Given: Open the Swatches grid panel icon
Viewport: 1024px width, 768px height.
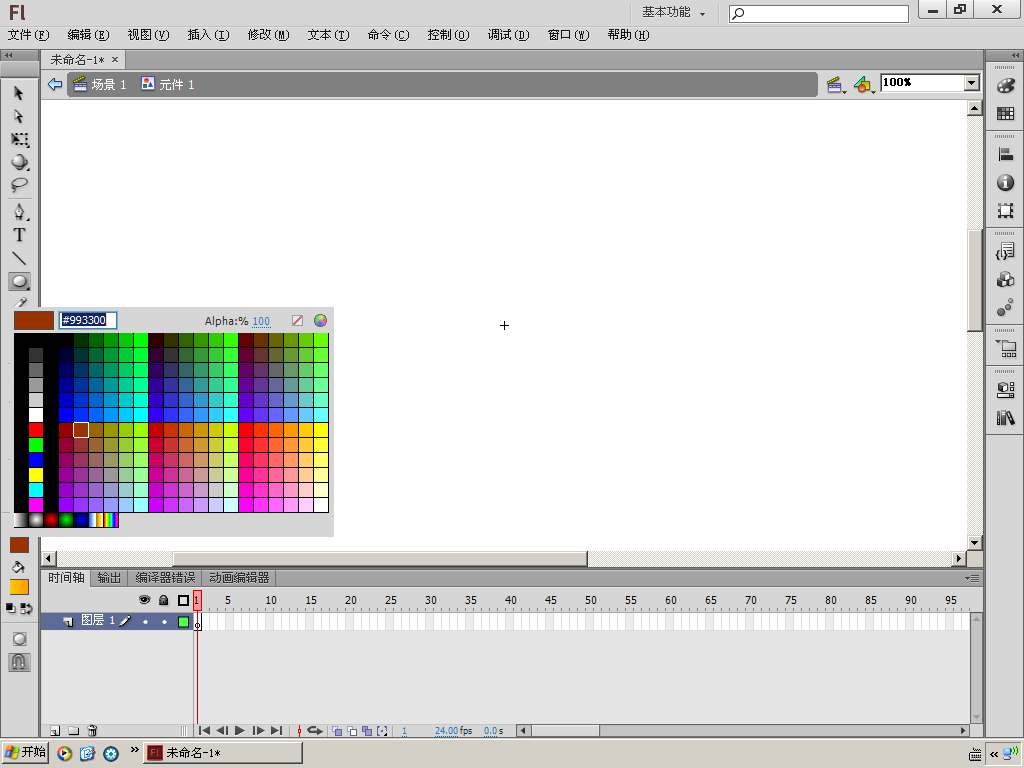Looking at the screenshot, I should (x=1006, y=114).
